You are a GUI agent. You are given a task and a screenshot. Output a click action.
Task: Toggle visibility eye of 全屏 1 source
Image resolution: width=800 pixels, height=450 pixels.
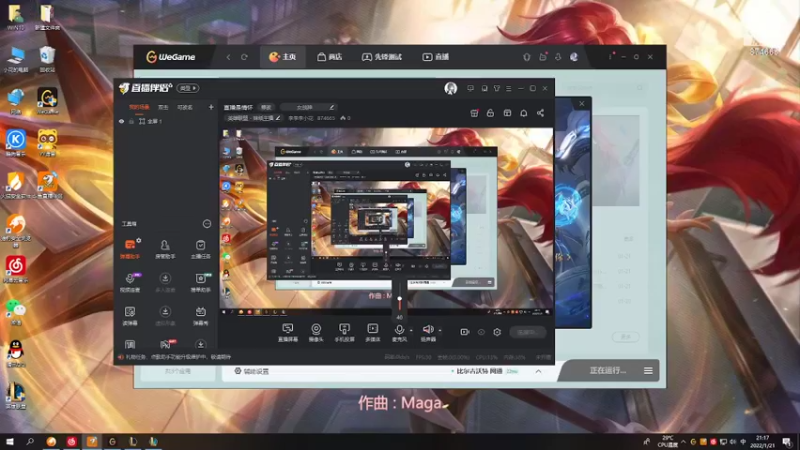coord(121,121)
